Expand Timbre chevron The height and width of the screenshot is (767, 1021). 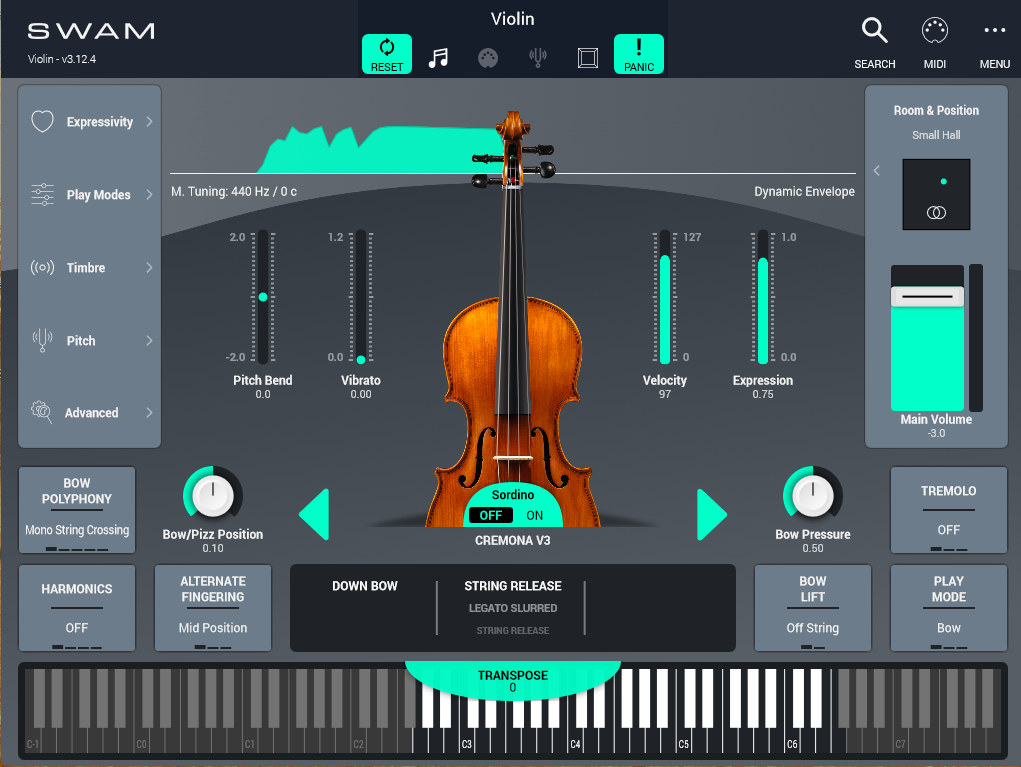pos(149,268)
